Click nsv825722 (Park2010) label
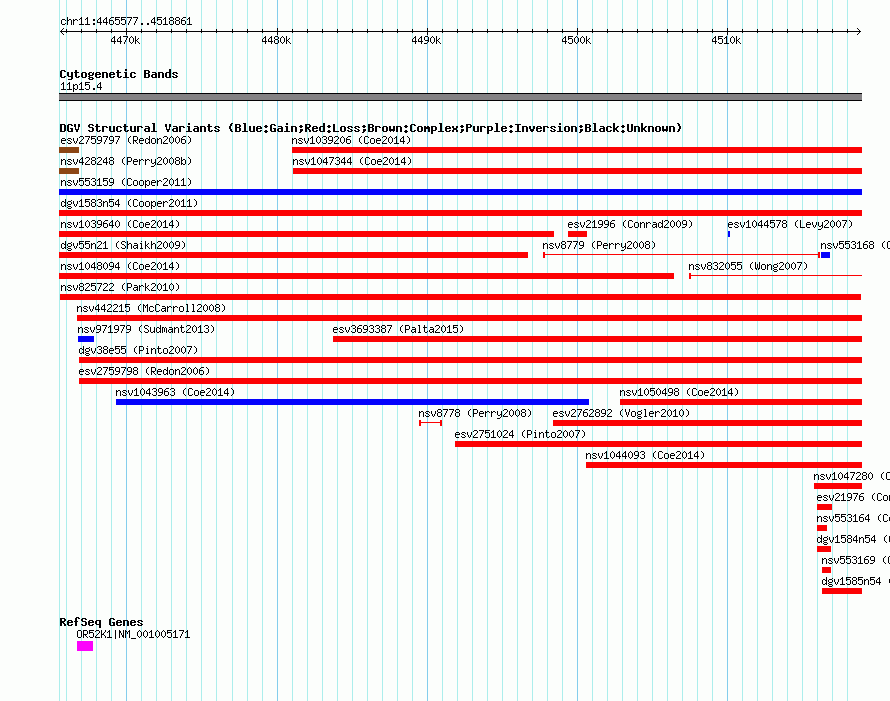Viewport: 890px width, 701px height. [120, 287]
